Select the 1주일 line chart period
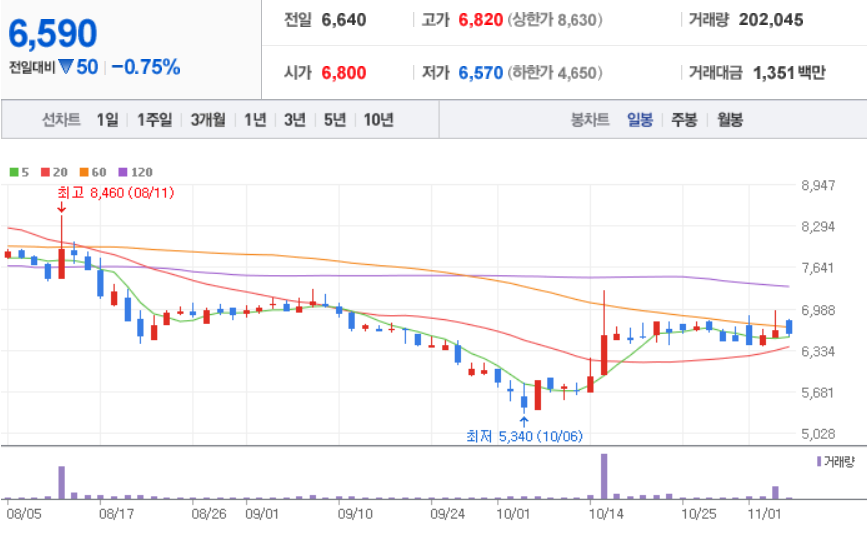 click(x=154, y=119)
